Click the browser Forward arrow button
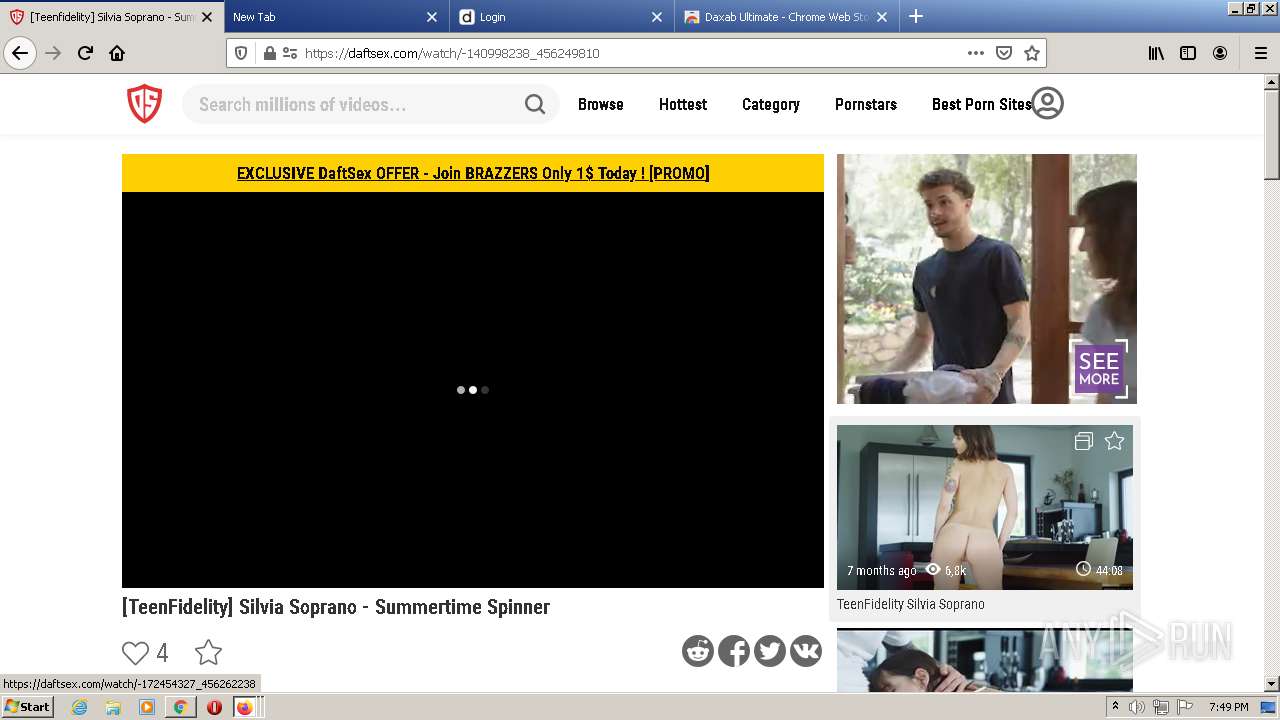The width and height of the screenshot is (1280, 720). click(54, 53)
